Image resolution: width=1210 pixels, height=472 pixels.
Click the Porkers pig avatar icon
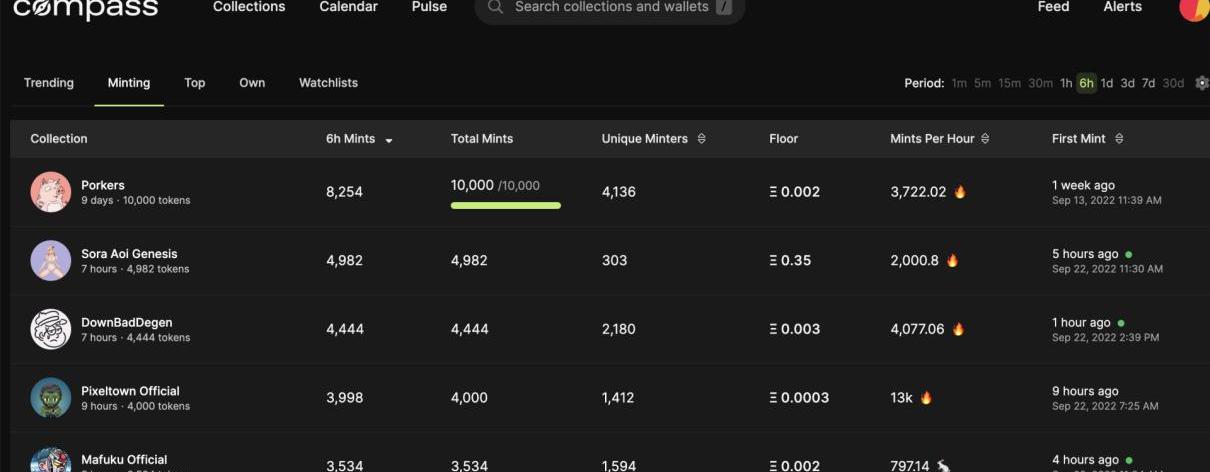50,192
